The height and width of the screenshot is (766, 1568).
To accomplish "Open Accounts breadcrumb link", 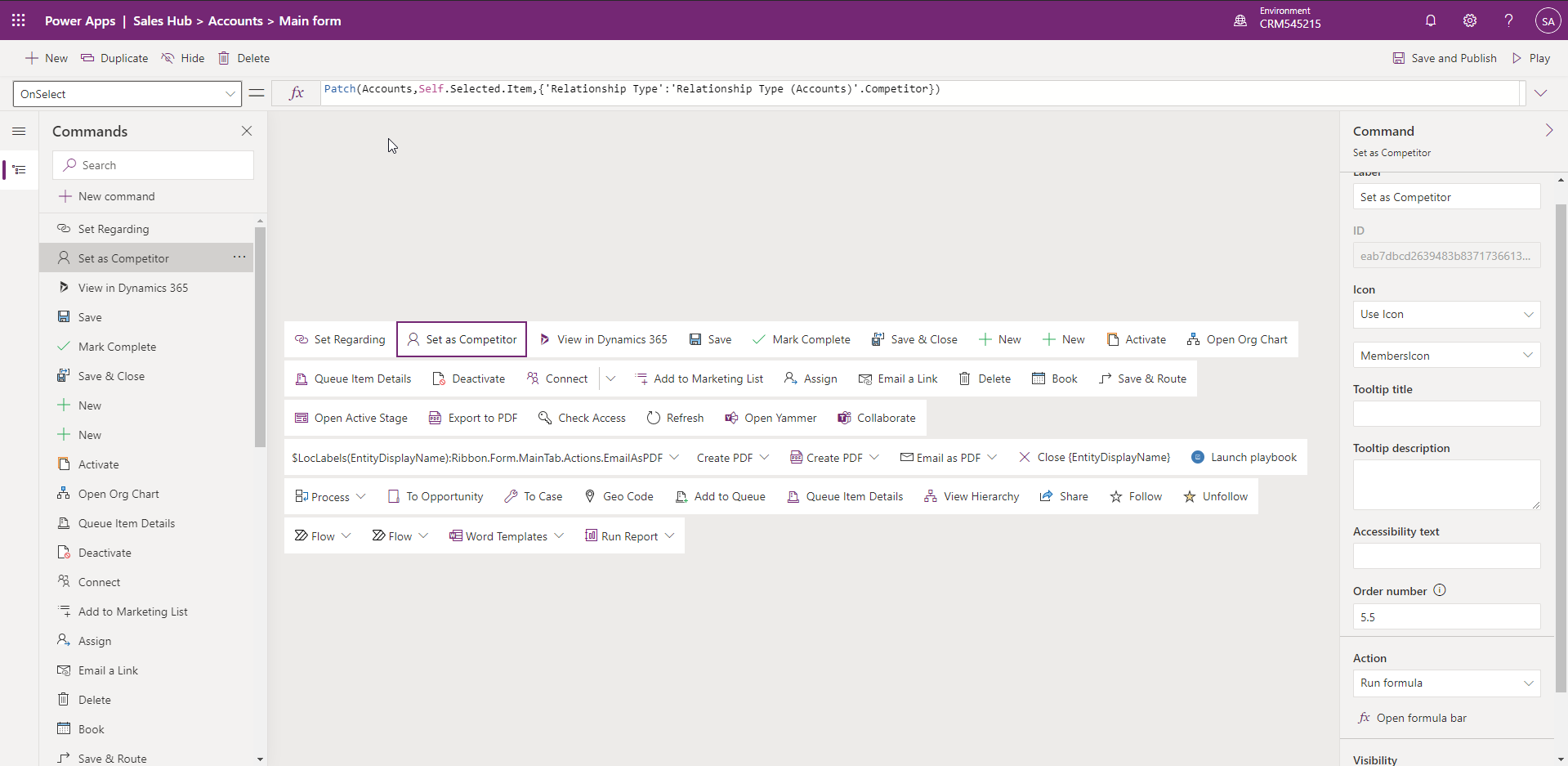I will pos(235,20).
